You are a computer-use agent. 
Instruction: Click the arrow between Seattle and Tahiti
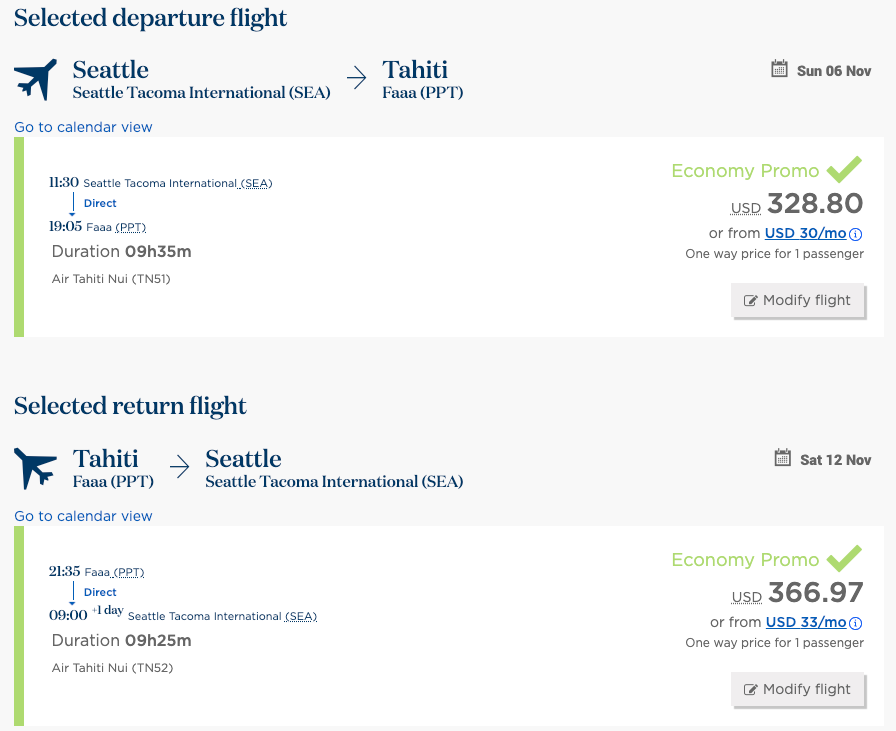357,78
